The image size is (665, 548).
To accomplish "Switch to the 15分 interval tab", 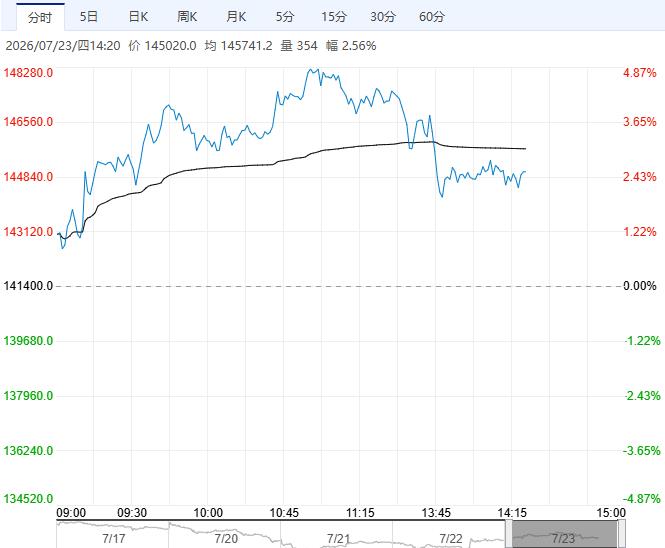I will [x=334, y=17].
